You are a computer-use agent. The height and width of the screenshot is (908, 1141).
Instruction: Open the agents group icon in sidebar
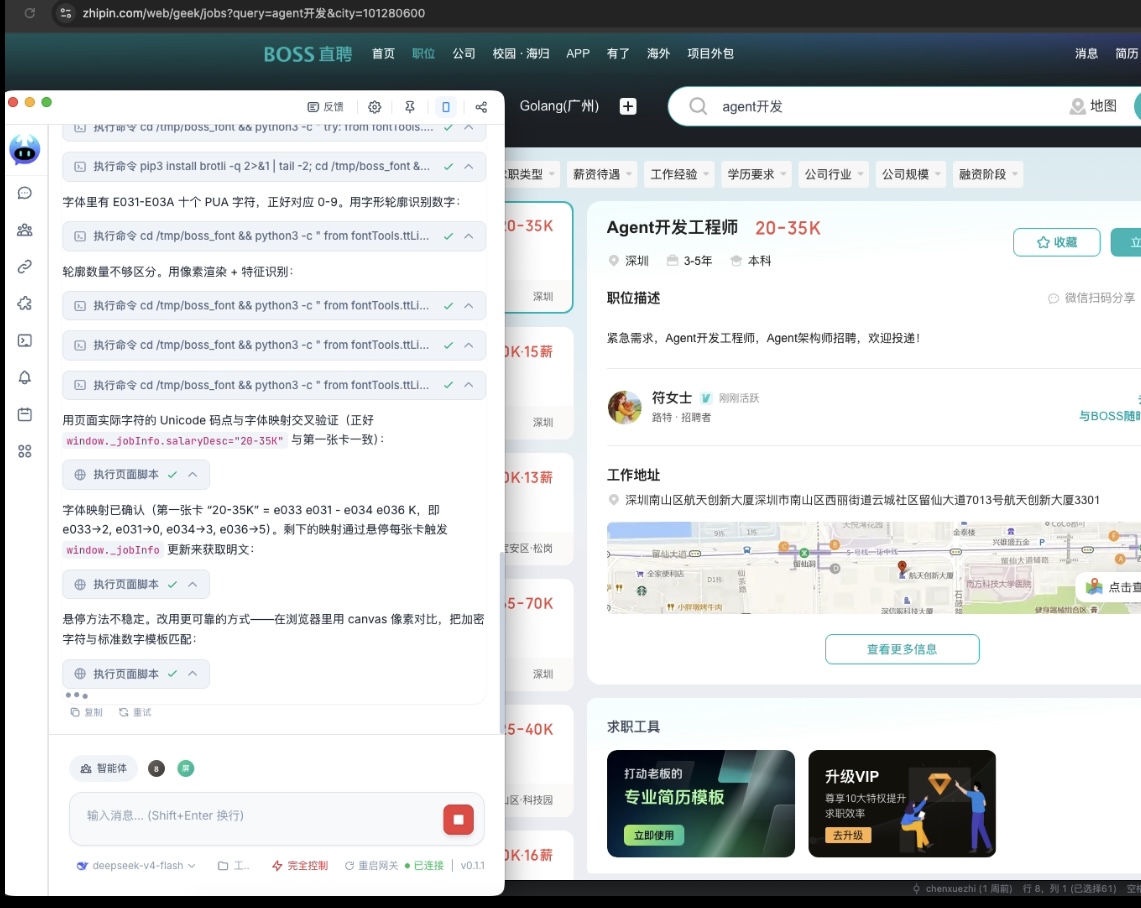(x=25, y=230)
